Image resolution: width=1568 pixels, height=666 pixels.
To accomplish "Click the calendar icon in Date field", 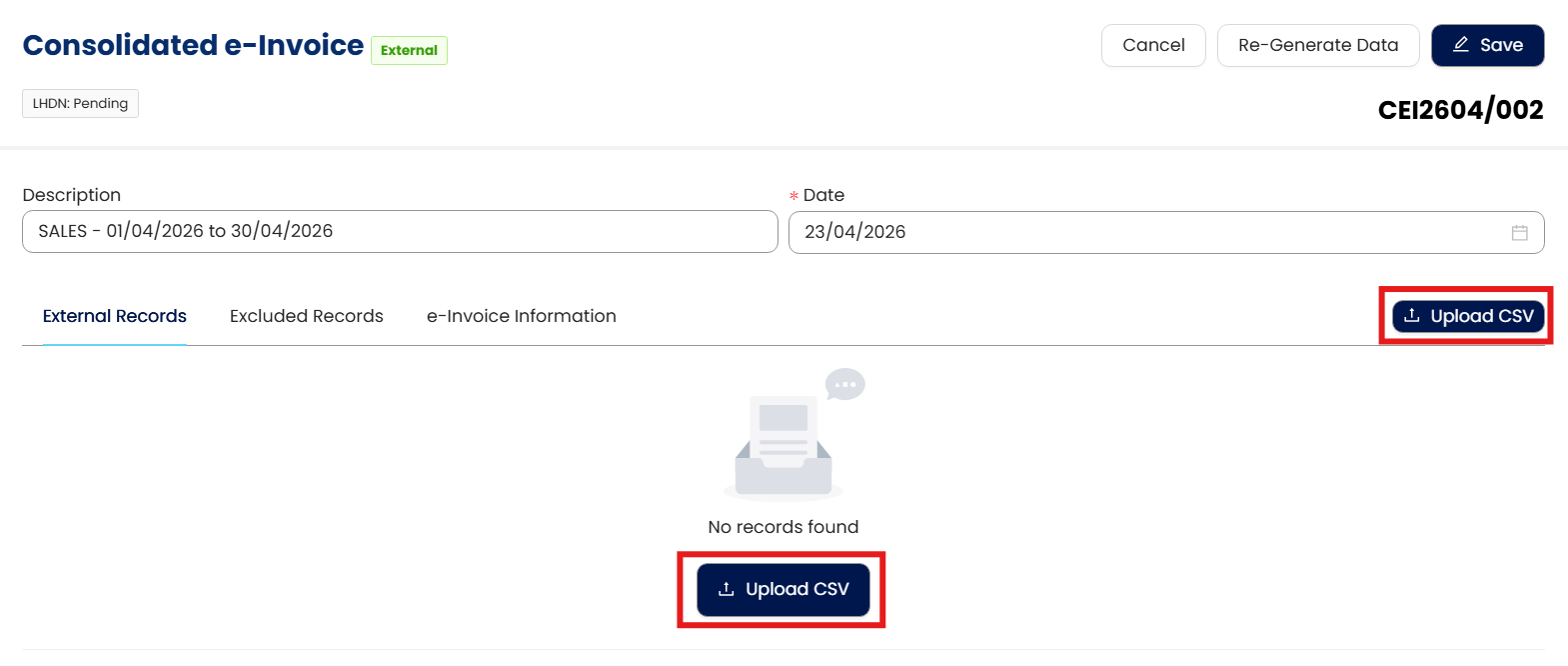I will 1519,233.
